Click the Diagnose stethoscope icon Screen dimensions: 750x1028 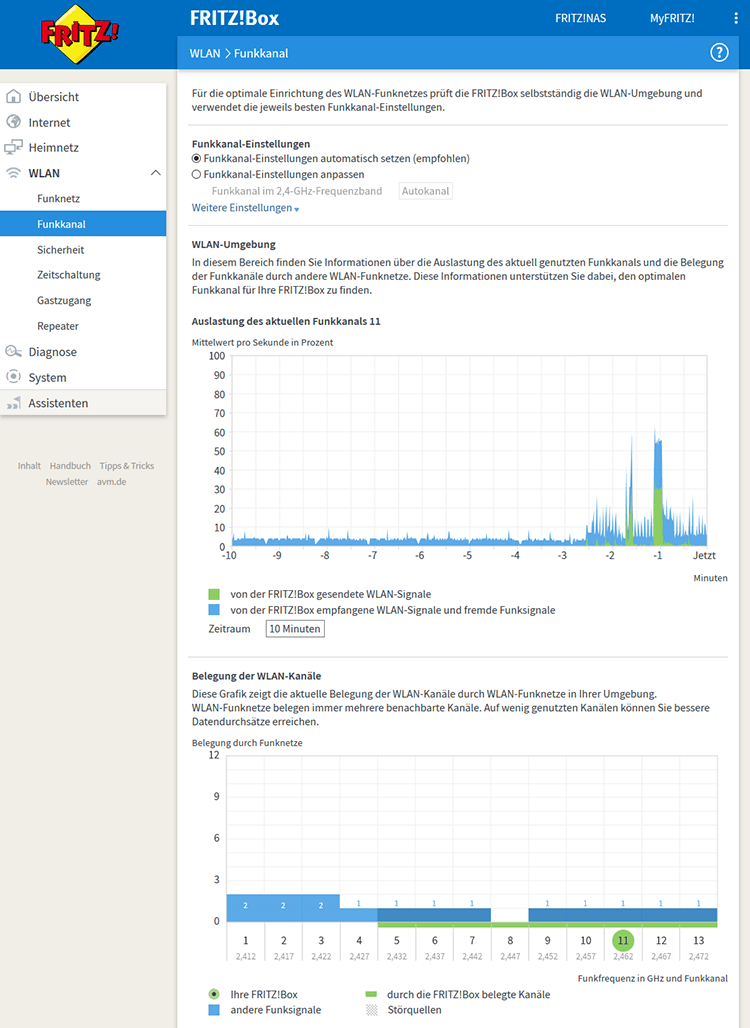click(x=13, y=352)
